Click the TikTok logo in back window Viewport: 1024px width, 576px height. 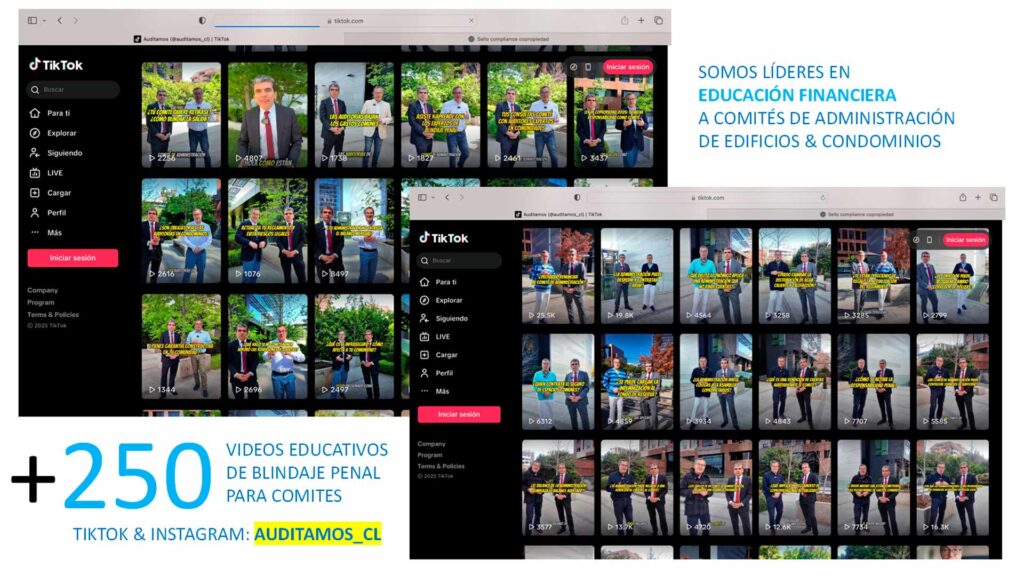(56, 65)
